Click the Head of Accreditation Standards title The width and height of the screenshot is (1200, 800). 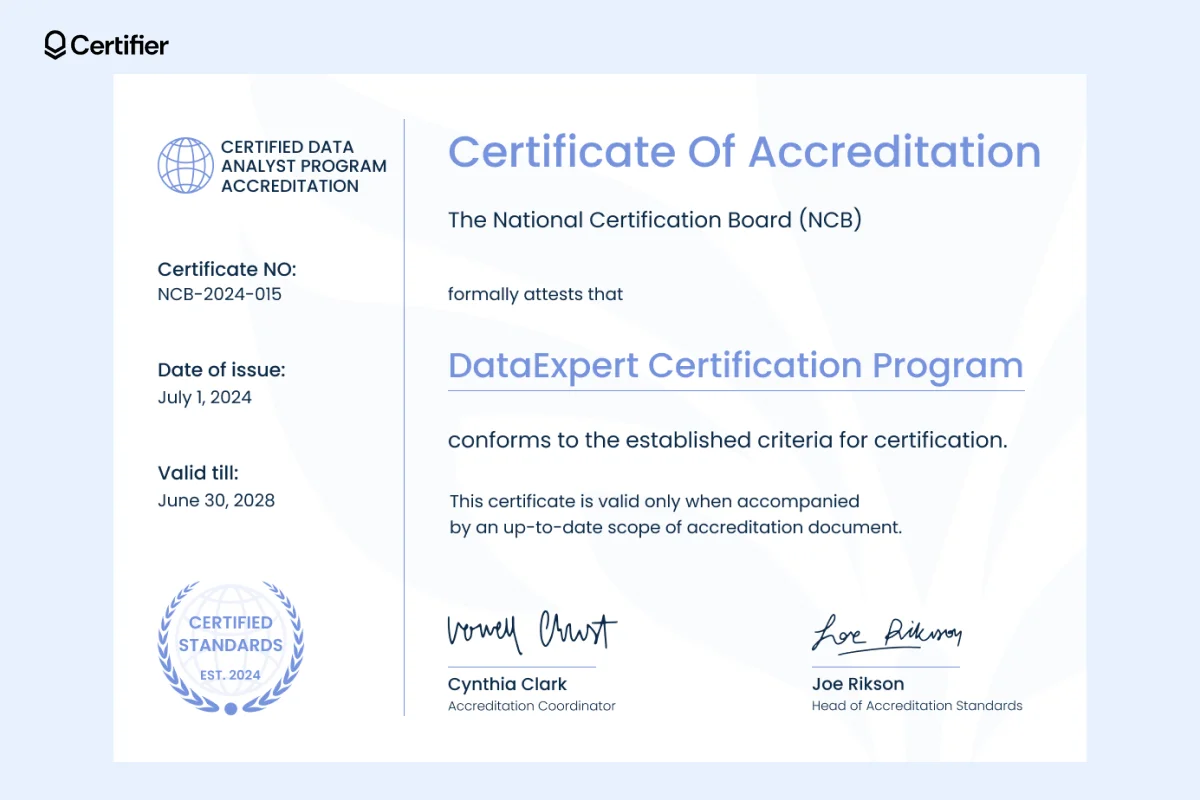point(917,706)
